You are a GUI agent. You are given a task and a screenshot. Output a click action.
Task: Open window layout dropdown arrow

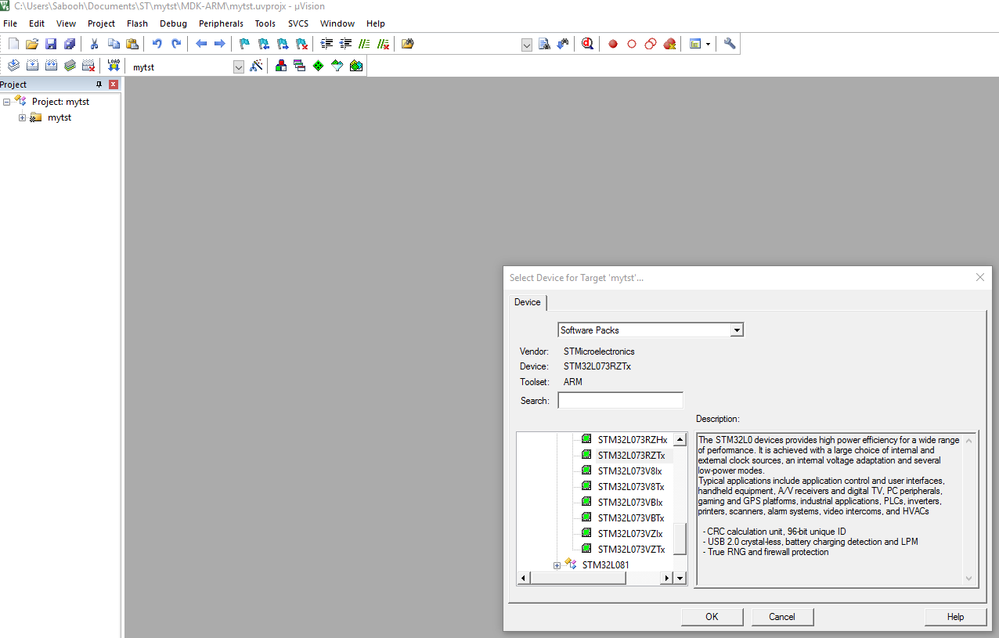[x=708, y=44]
